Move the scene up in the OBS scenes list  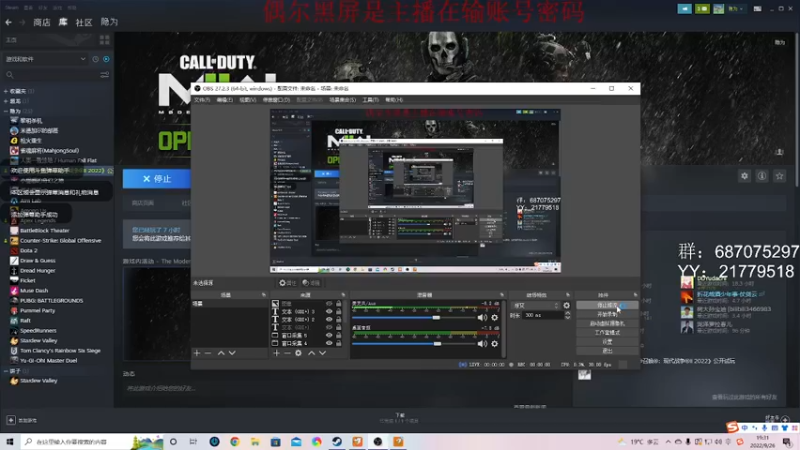coord(221,353)
